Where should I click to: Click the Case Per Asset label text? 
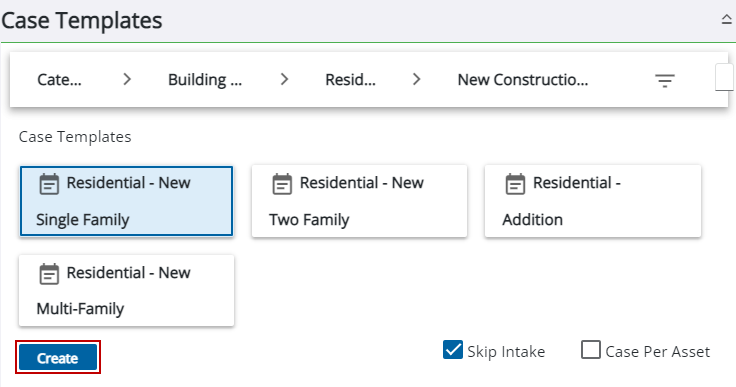point(658,351)
